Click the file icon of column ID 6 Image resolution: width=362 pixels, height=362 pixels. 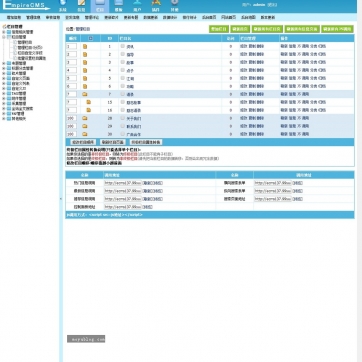click(85, 86)
